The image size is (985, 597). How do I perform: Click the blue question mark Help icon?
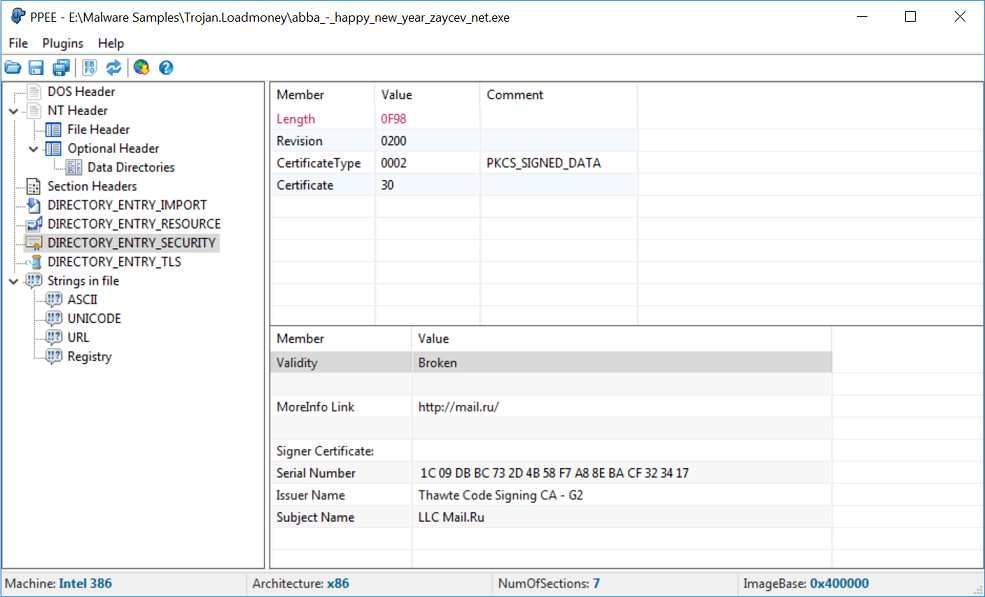[x=166, y=67]
